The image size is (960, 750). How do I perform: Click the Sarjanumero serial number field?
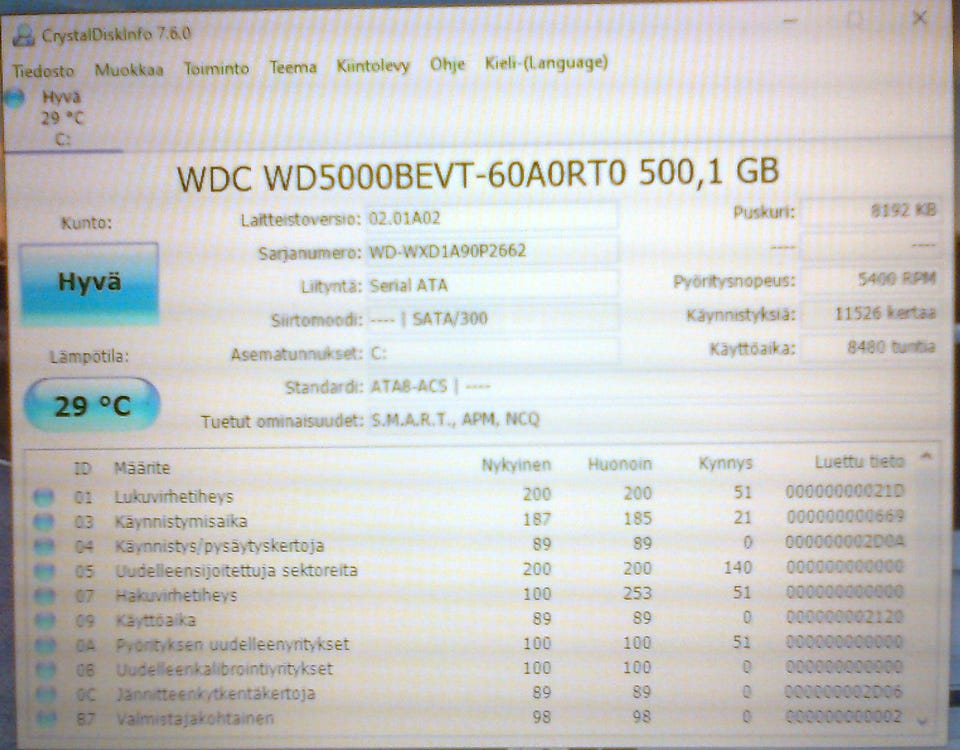coord(492,251)
